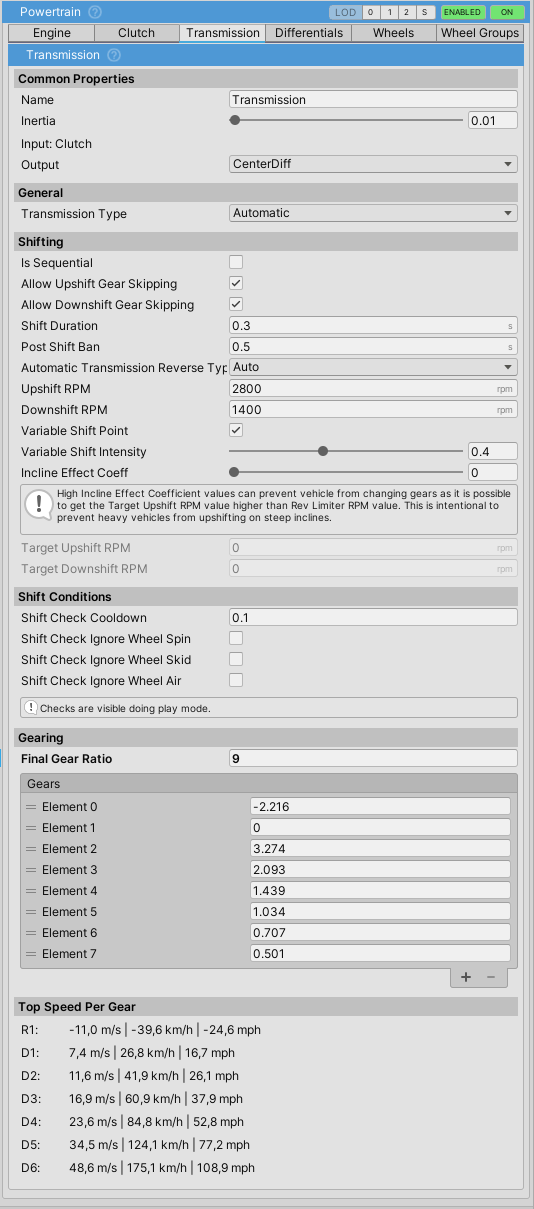Viewport: 534px width, 1209px height.
Task: Click the drag handle of Element 7
Action: (31, 954)
